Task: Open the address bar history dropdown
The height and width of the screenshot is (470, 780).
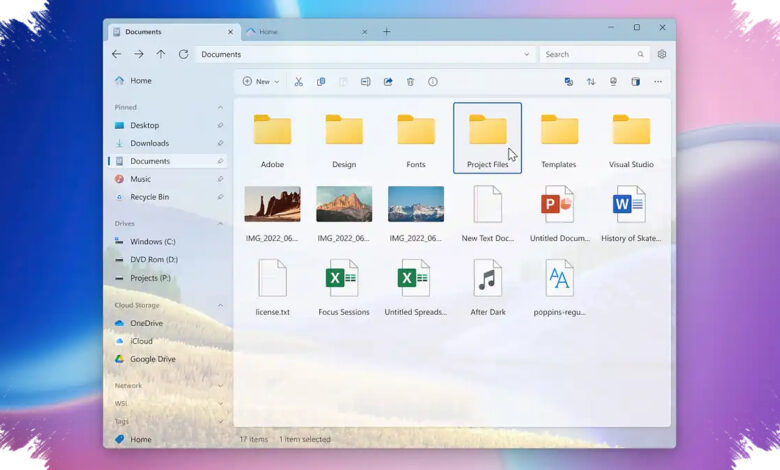Action: pyautogui.click(x=526, y=54)
